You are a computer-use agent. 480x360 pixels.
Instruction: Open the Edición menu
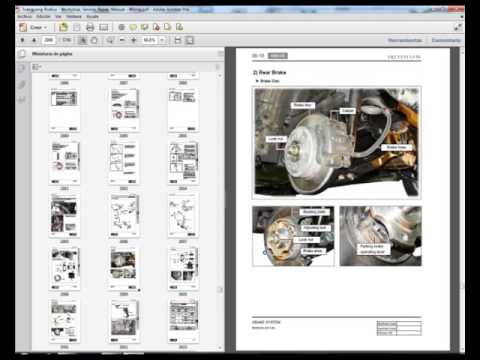[43, 17]
